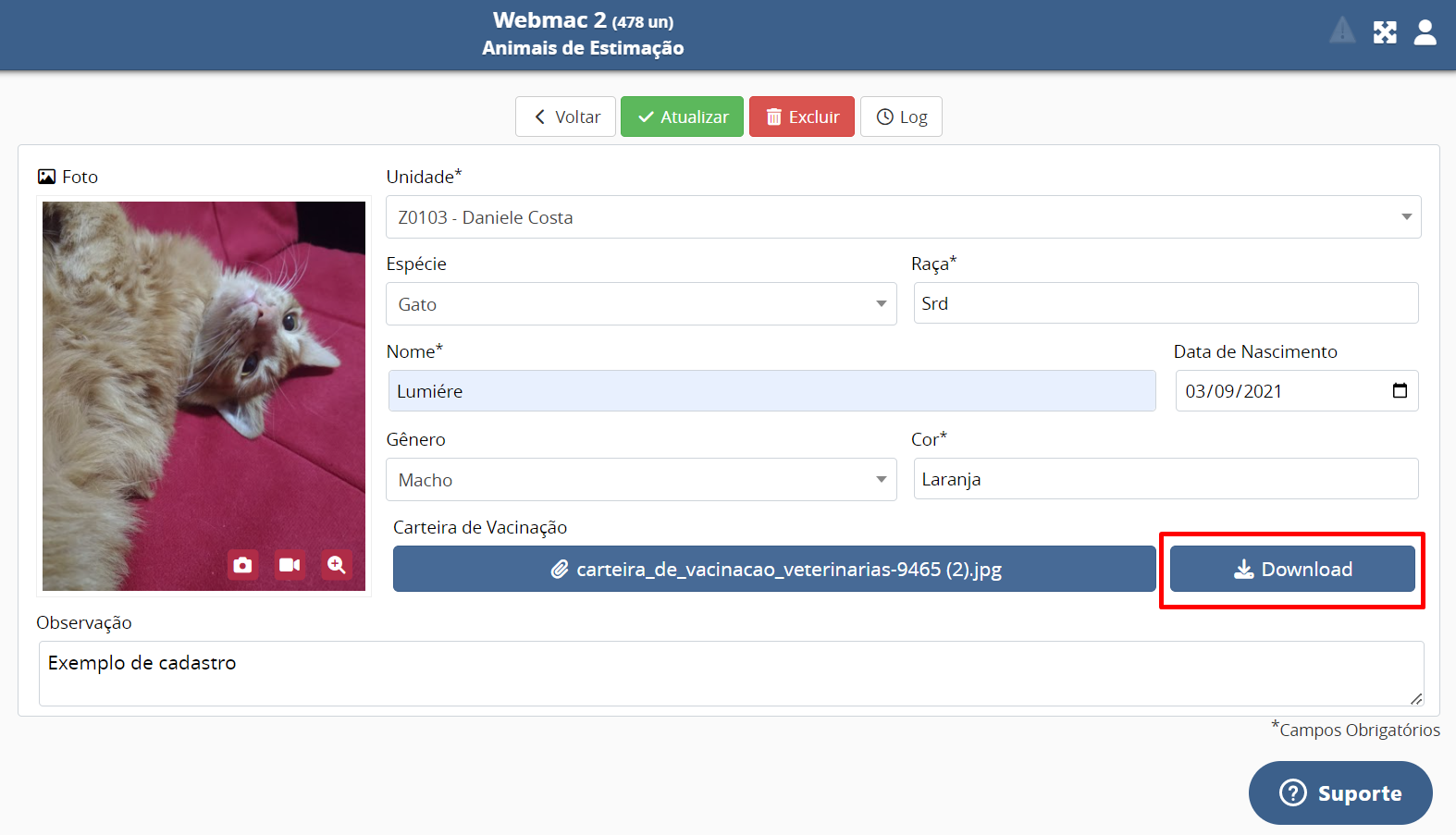This screenshot has width=1456, height=835.
Task: Click the Nome field containing Lumiére
Action: (771, 391)
